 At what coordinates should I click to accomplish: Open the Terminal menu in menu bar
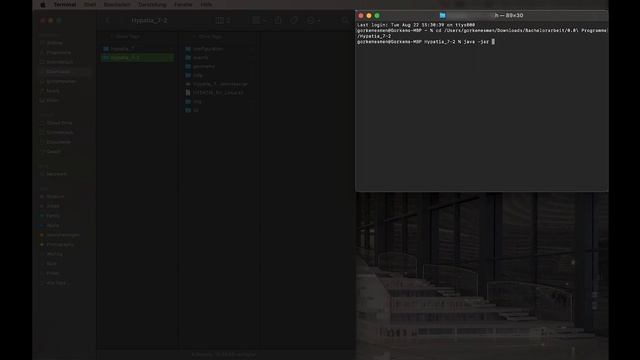click(x=65, y=4)
